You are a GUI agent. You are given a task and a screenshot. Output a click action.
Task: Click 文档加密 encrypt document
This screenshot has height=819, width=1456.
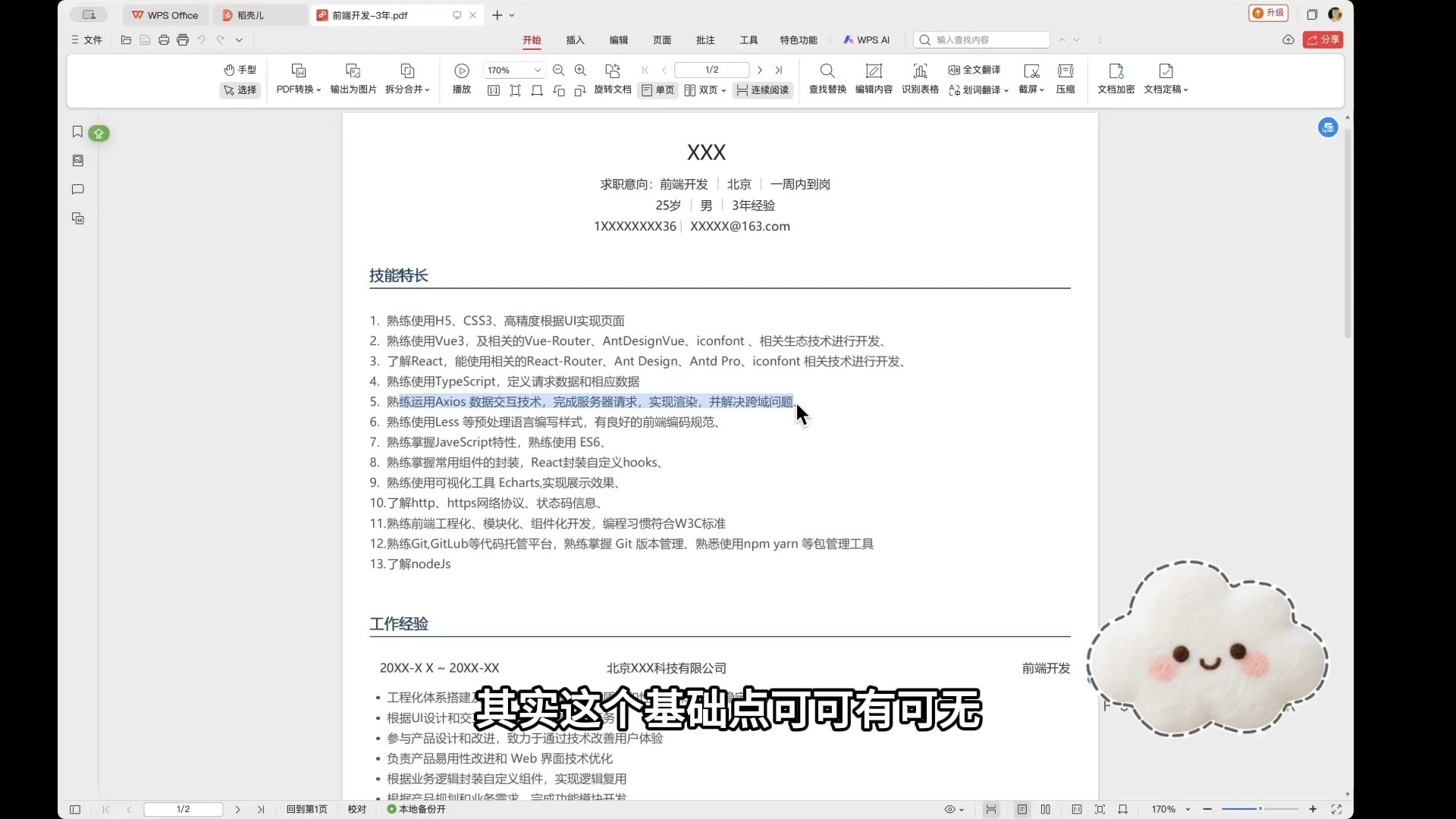pyautogui.click(x=1116, y=80)
